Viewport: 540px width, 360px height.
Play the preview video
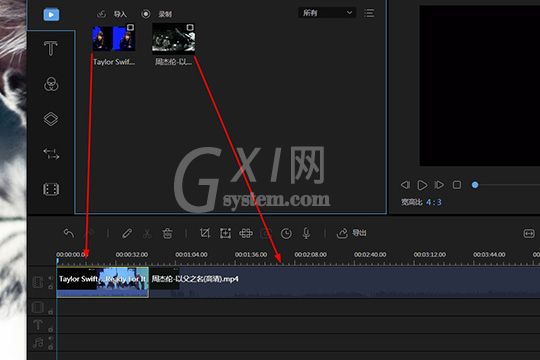[x=422, y=185]
